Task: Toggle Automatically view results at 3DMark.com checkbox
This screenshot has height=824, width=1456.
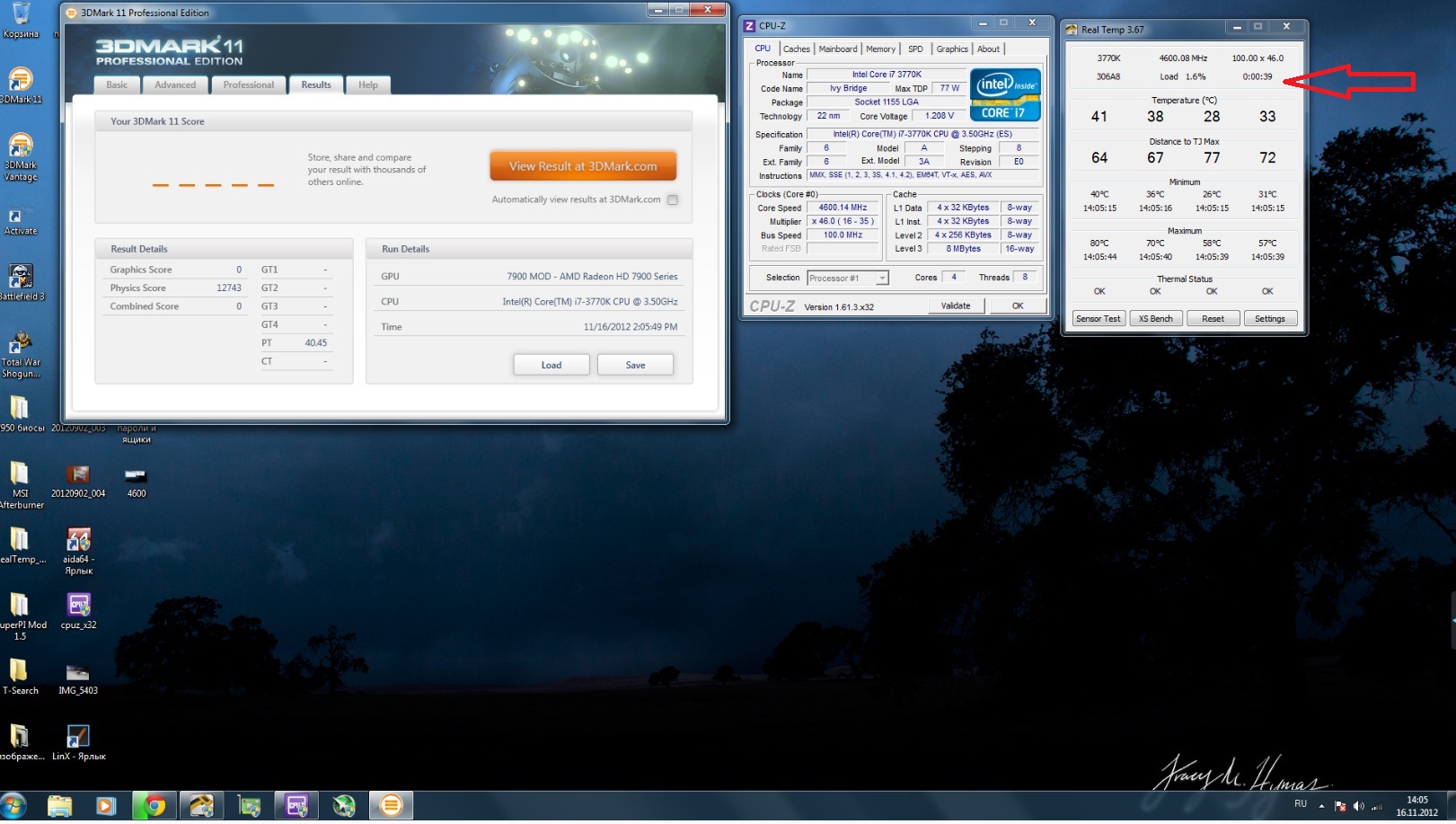Action: pyautogui.click(x=673, y=200)
